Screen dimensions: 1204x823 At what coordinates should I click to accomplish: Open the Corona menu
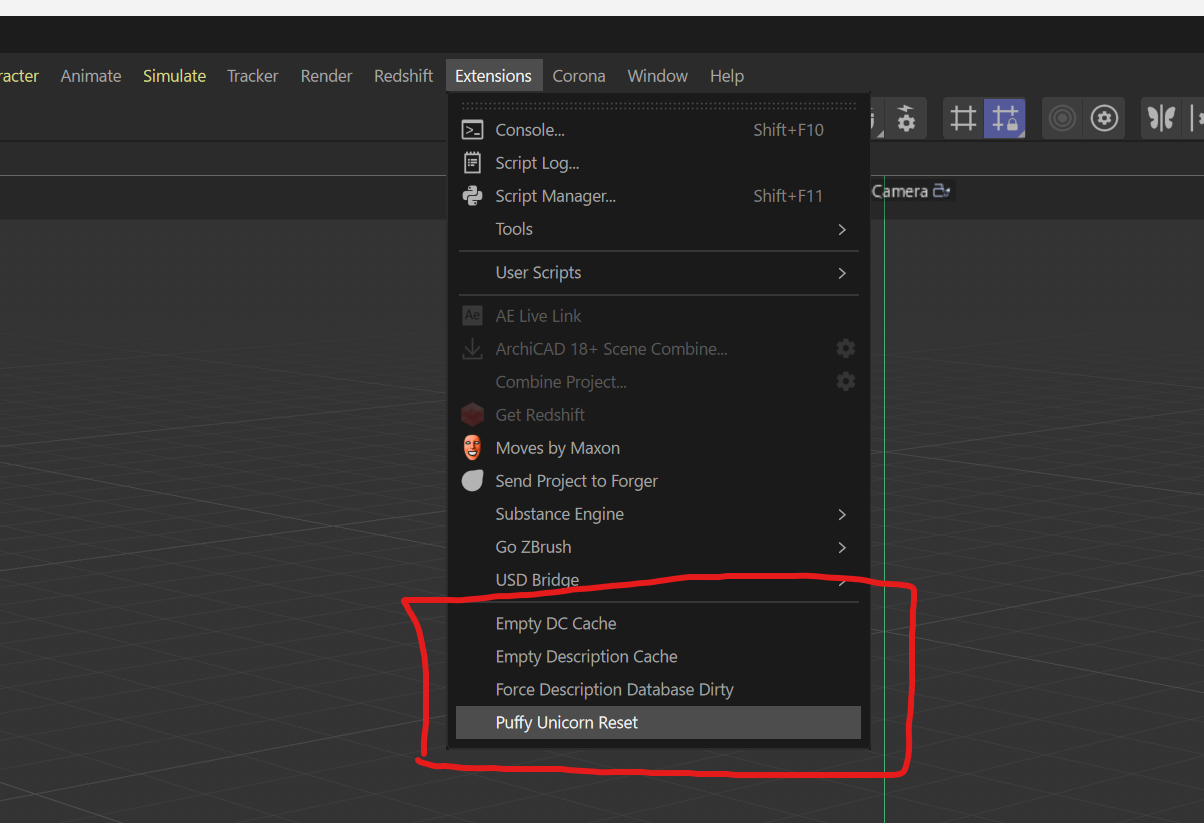pyautogui.click(x=579, y=76)
